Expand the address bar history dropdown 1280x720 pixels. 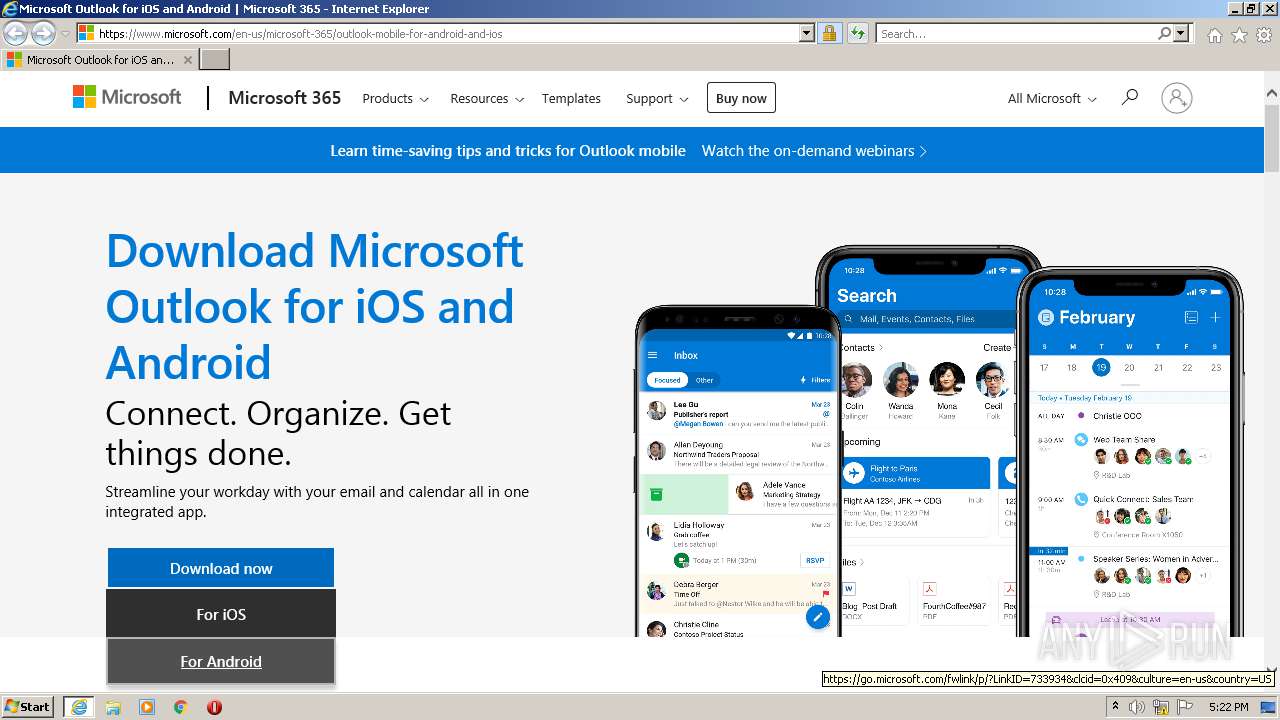[x=807, y=33]
